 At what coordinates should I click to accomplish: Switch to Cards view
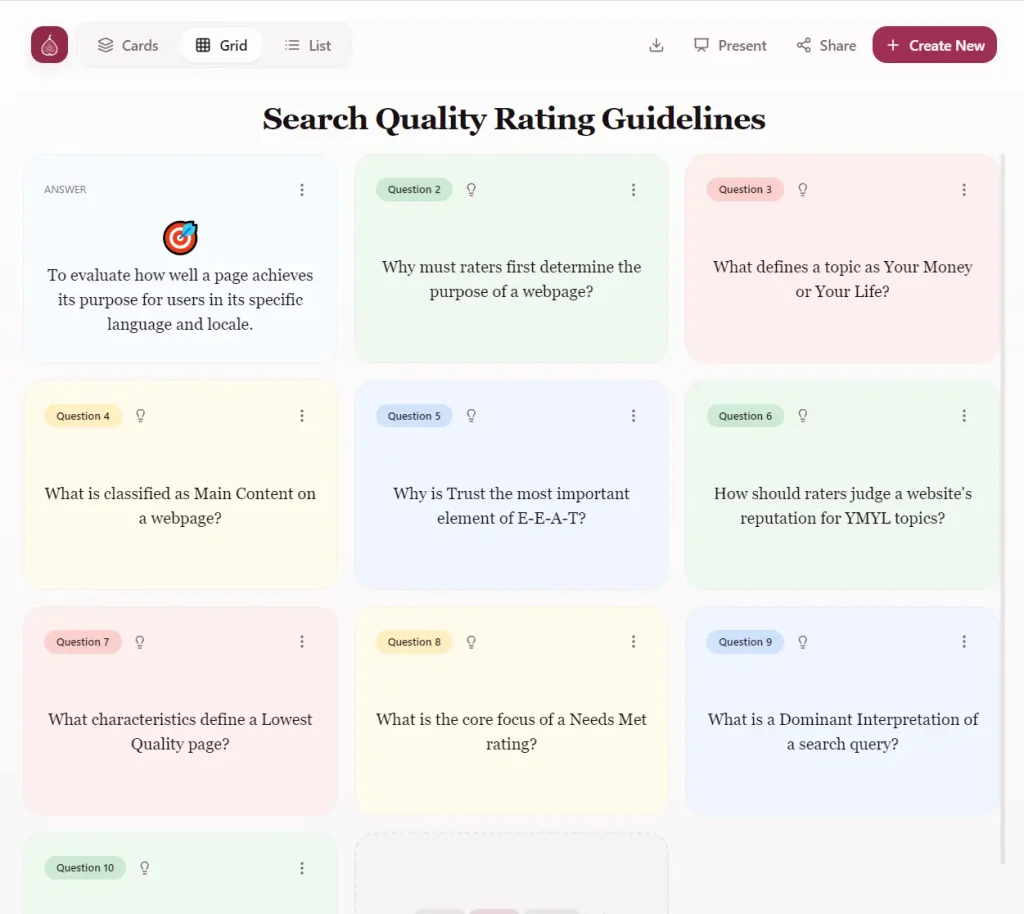tap(128, 45)
